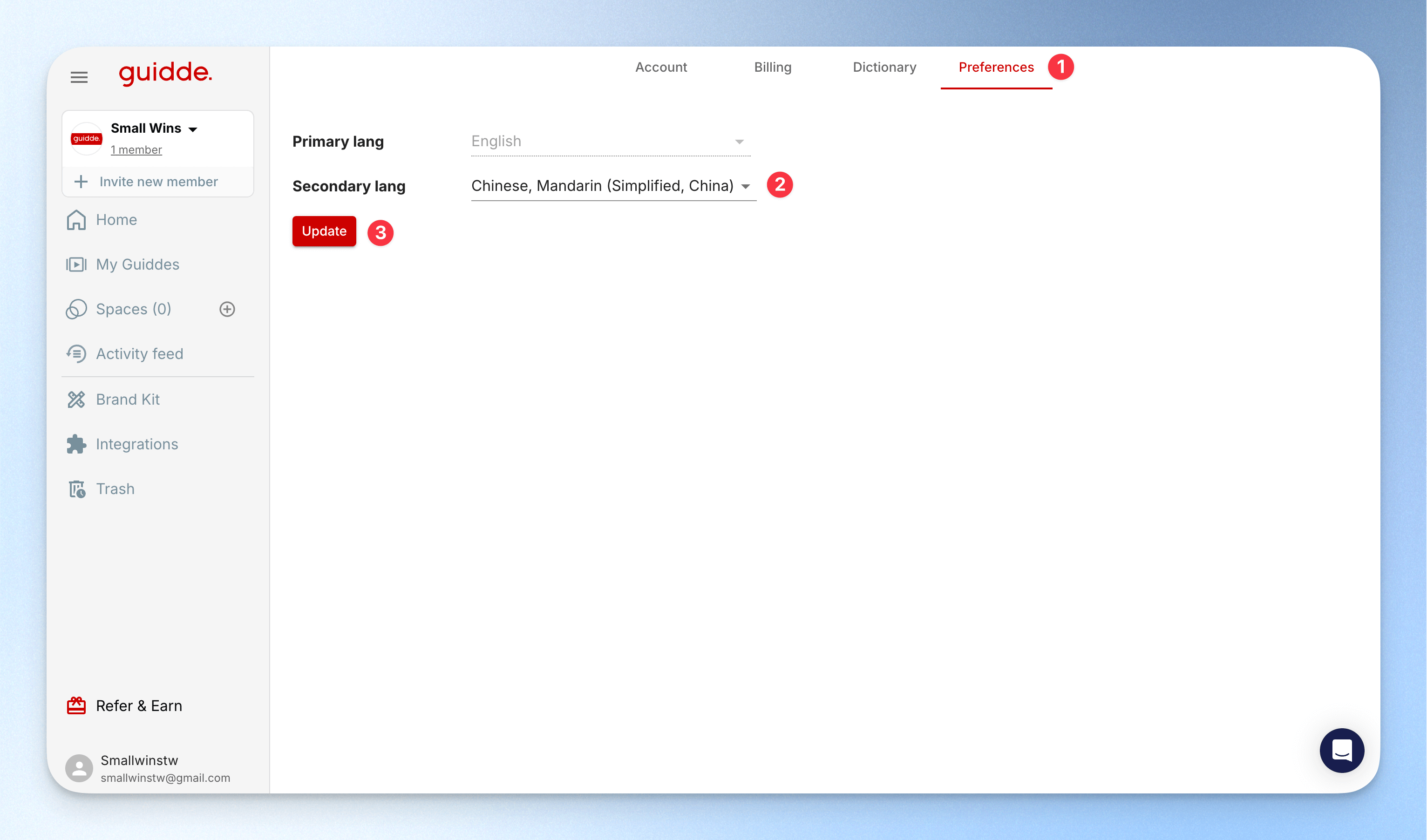
Task: Open My Guiddes video icon
Action: [76, 264]
